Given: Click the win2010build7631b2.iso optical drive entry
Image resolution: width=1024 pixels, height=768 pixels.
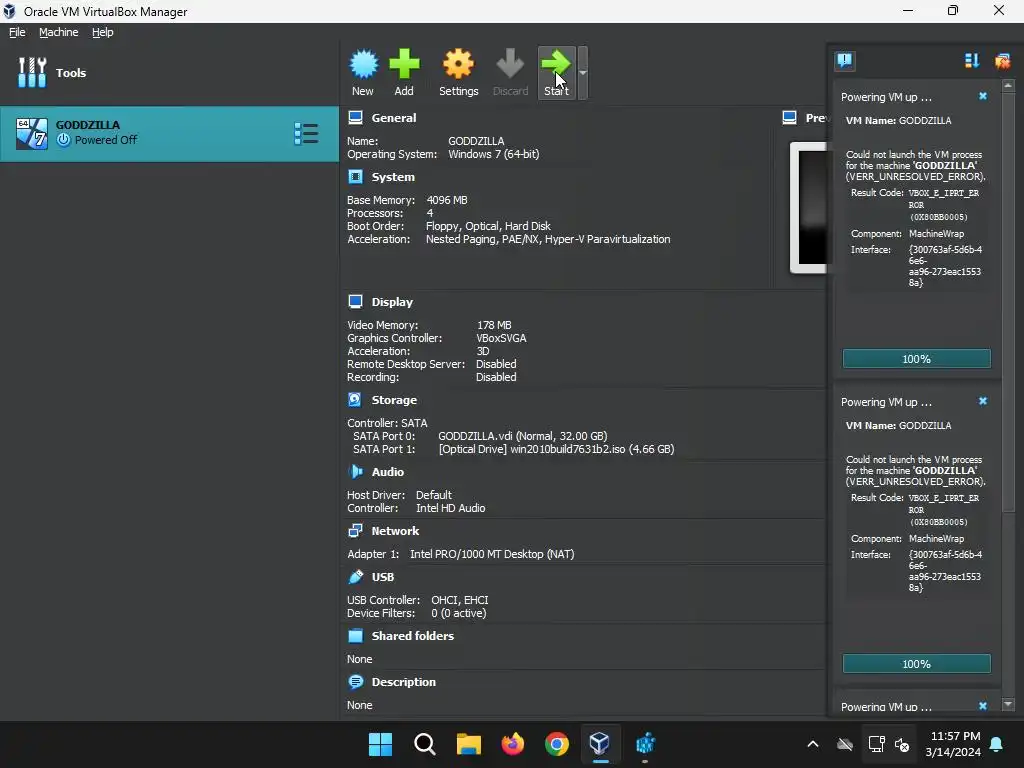Looking at the screenshot, I should (556, 449).
